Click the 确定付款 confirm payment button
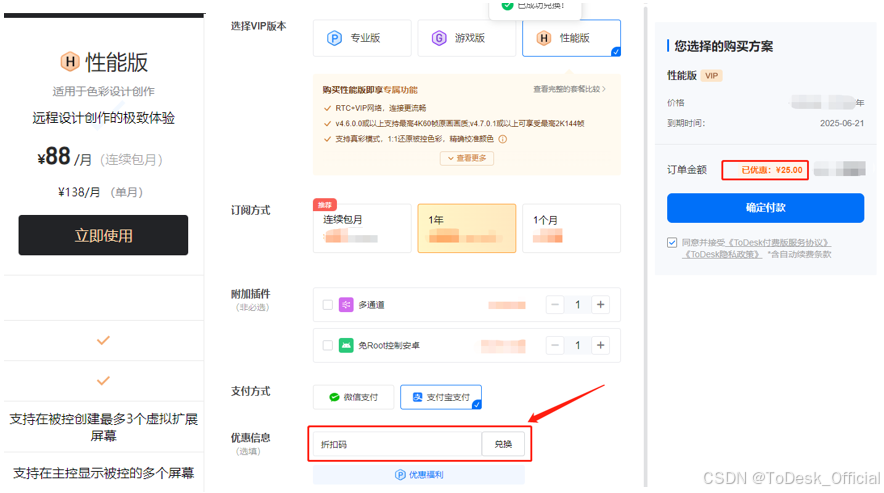Screen dimensions: 884x493 pos(765,208)
